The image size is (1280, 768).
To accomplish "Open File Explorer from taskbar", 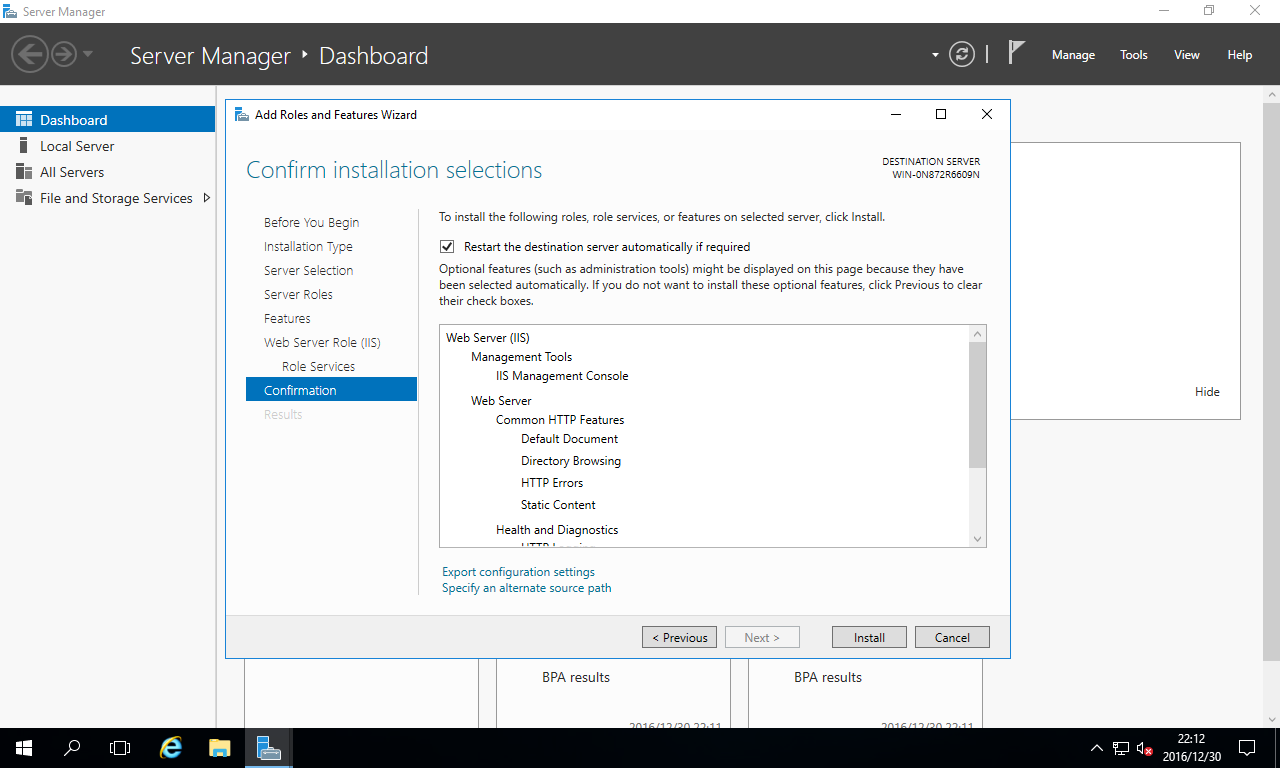I will click(220, 748).
